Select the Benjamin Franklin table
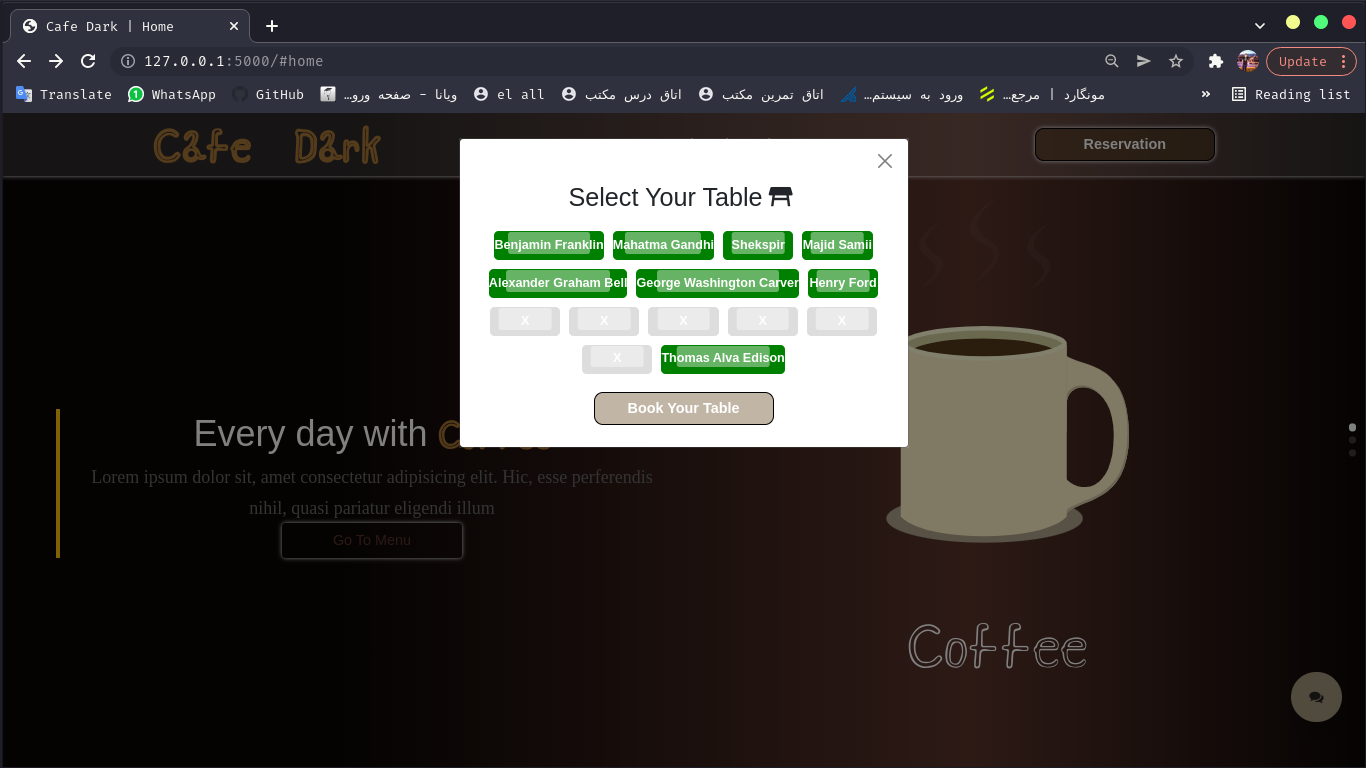 click(x=549, y=245)
